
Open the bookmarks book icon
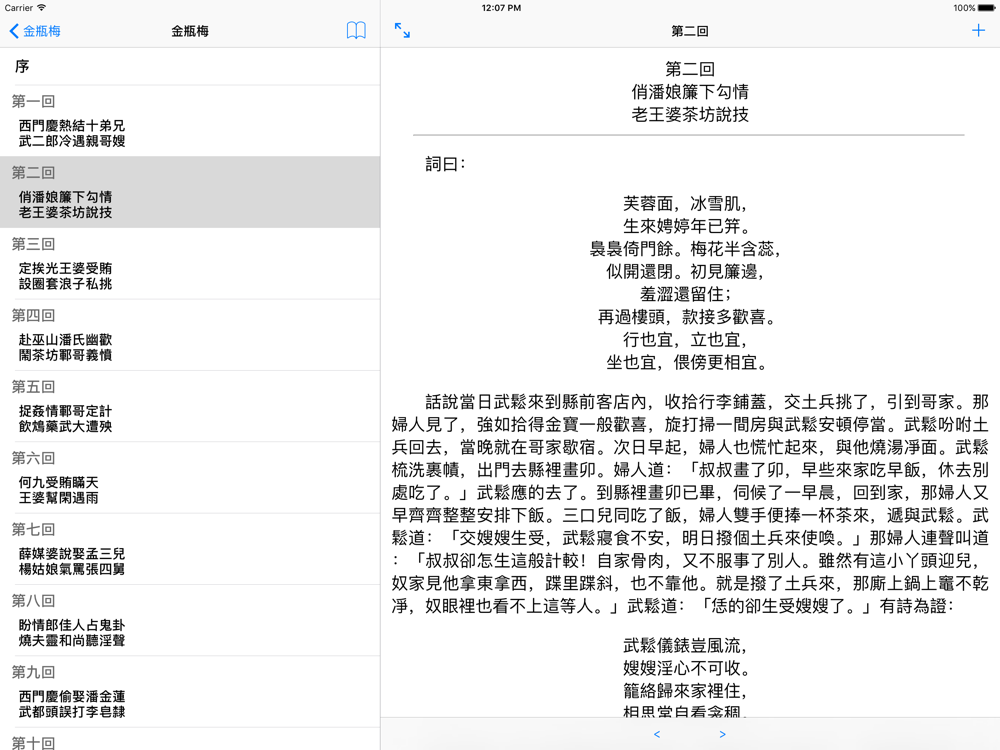(x=356, y=31)
